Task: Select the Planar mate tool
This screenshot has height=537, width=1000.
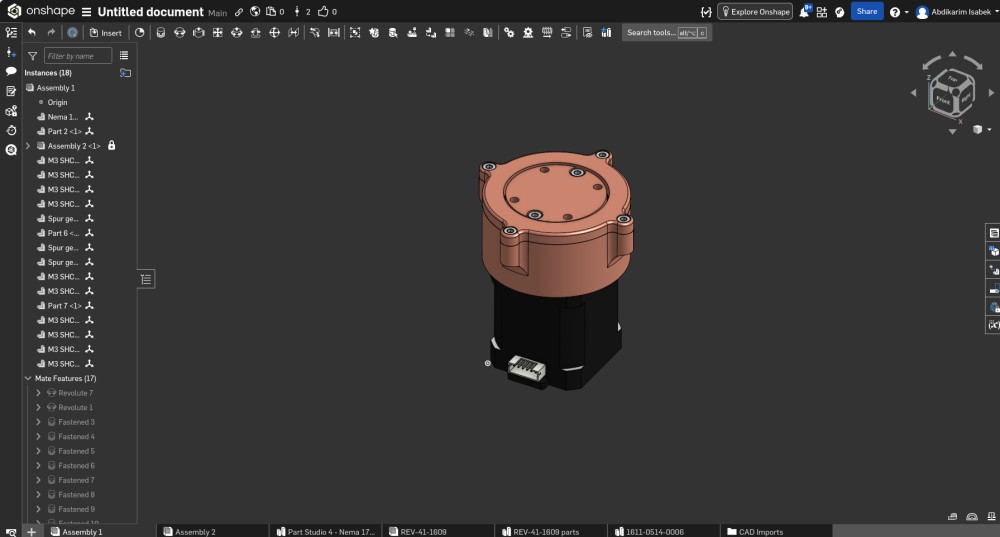Action: pos(217,33)
